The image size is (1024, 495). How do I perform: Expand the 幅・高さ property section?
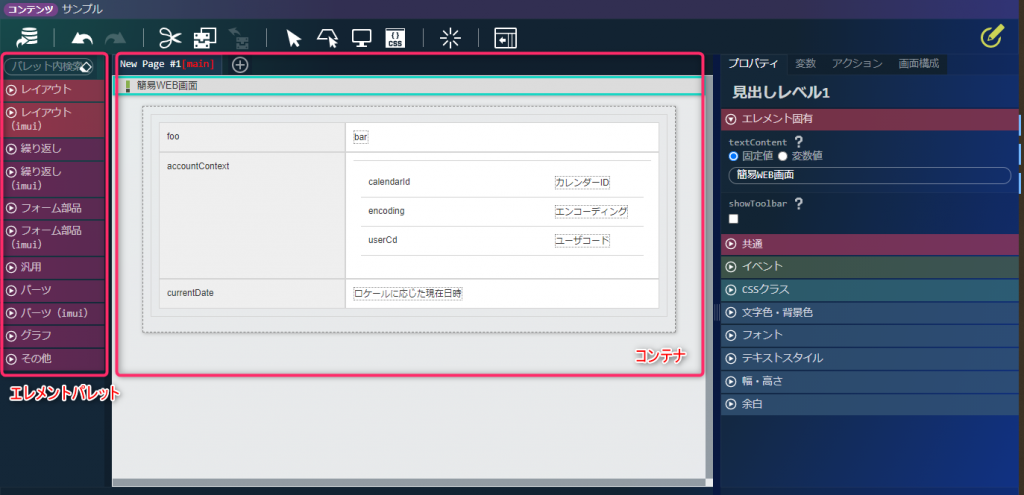click(870, 381)
